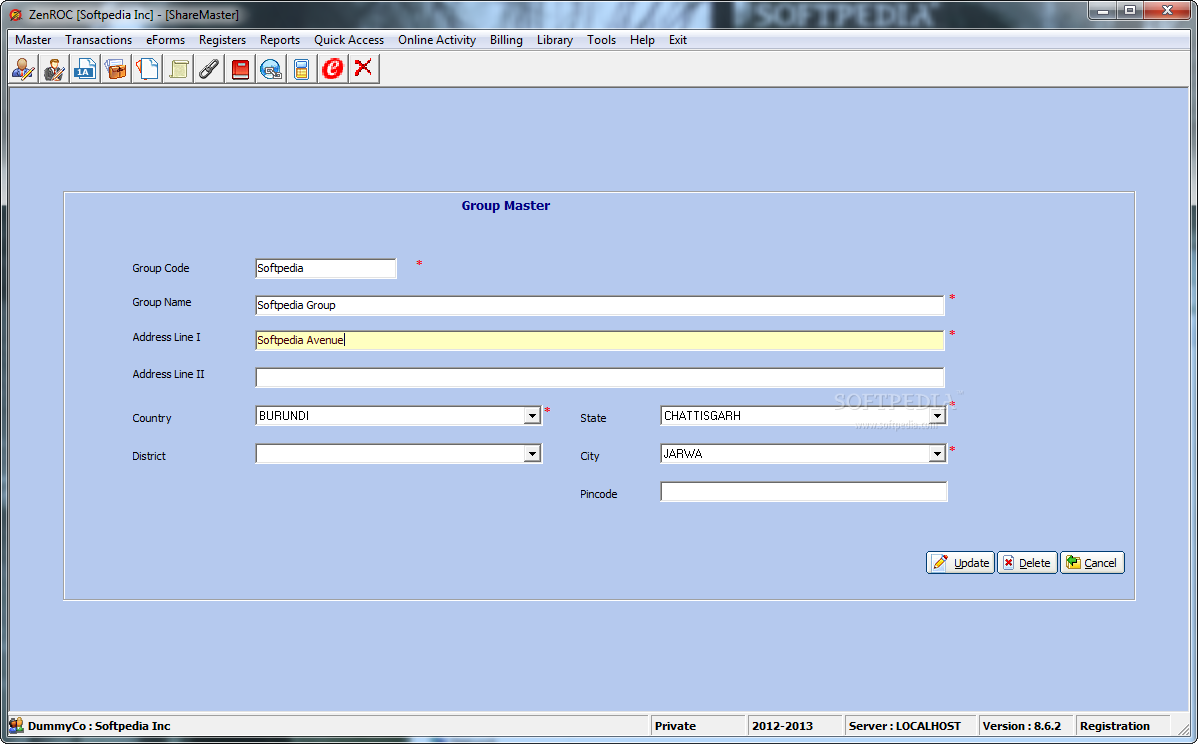Click the Address Line I field
The width and height of the screenshot is (1198, 744).
pos(600,340)
